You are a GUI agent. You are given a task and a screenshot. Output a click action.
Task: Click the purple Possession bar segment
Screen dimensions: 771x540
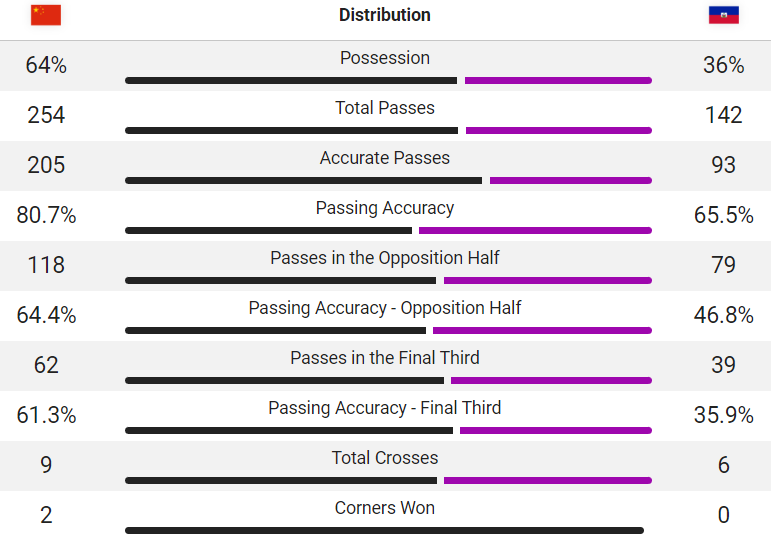(x=558, y=81)
